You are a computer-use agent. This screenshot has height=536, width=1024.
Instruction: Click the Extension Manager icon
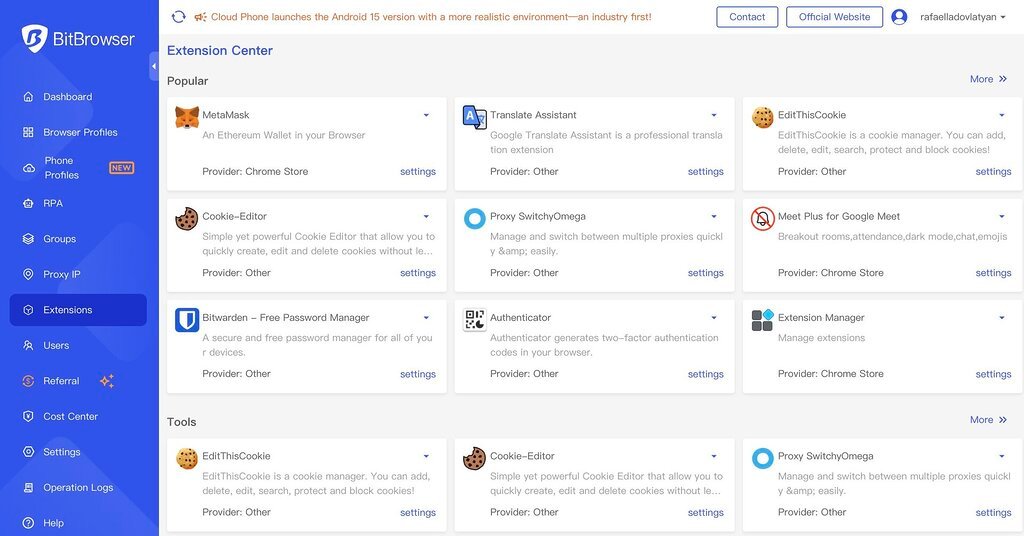click(x=762, y=320)
